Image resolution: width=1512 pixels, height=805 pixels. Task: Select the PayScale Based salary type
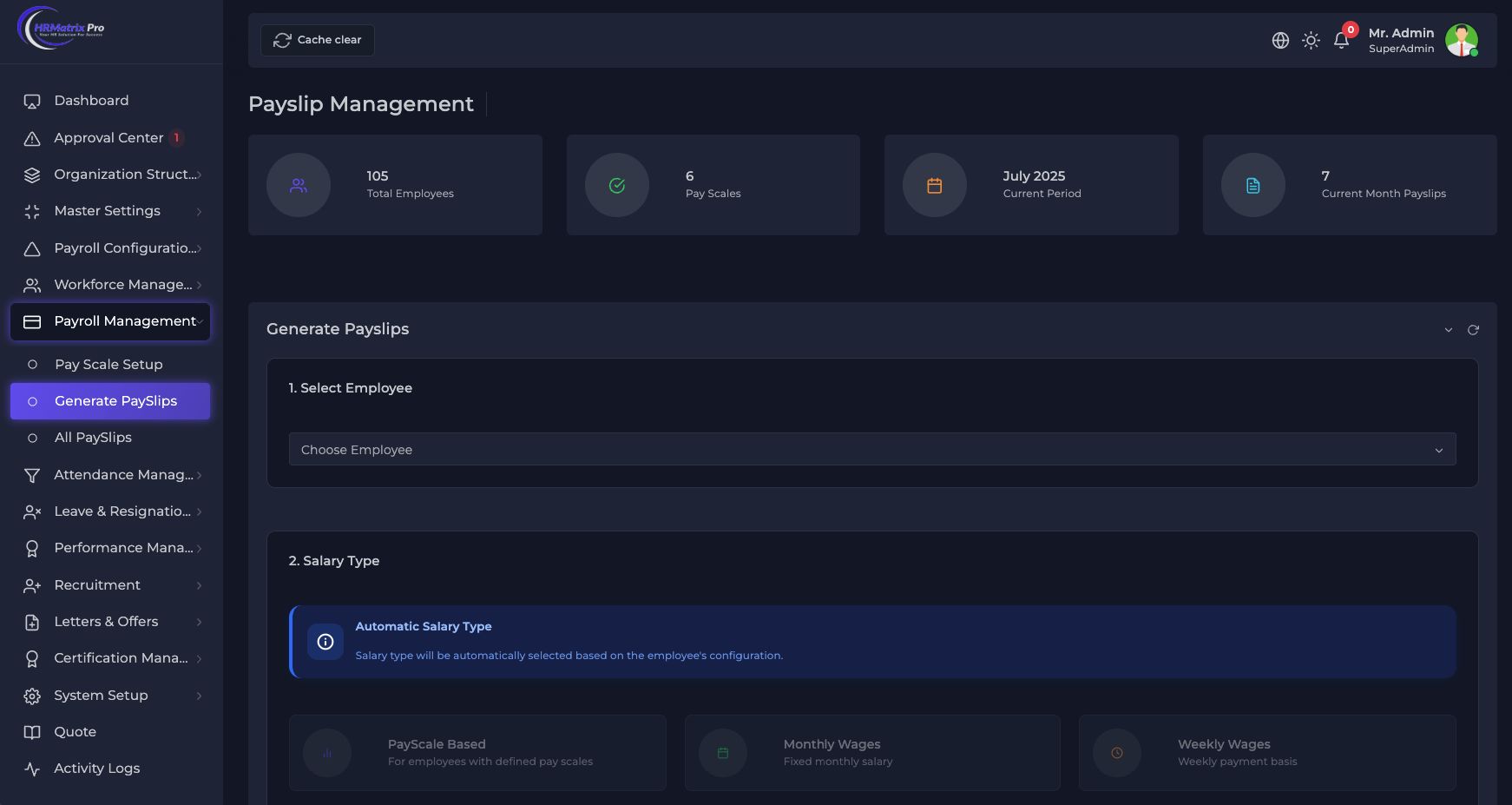(x=477, y=752)
